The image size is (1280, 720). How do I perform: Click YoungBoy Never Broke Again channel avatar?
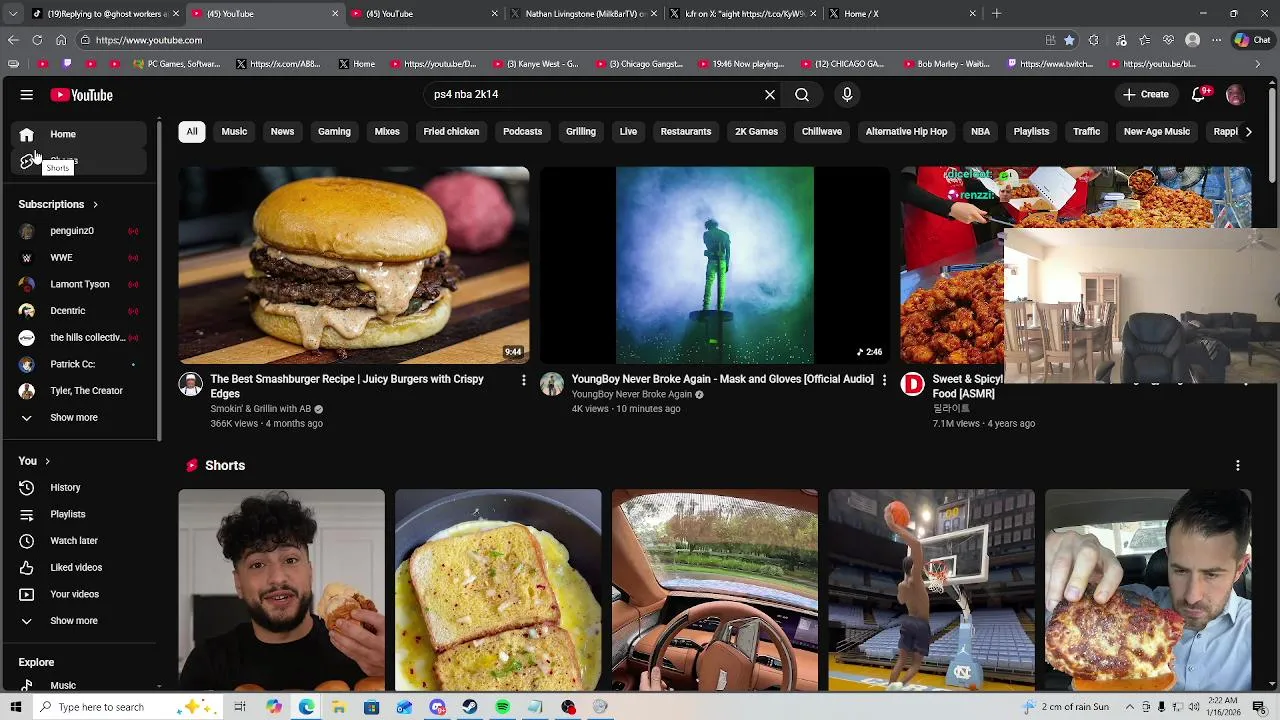tap(551, 385)
